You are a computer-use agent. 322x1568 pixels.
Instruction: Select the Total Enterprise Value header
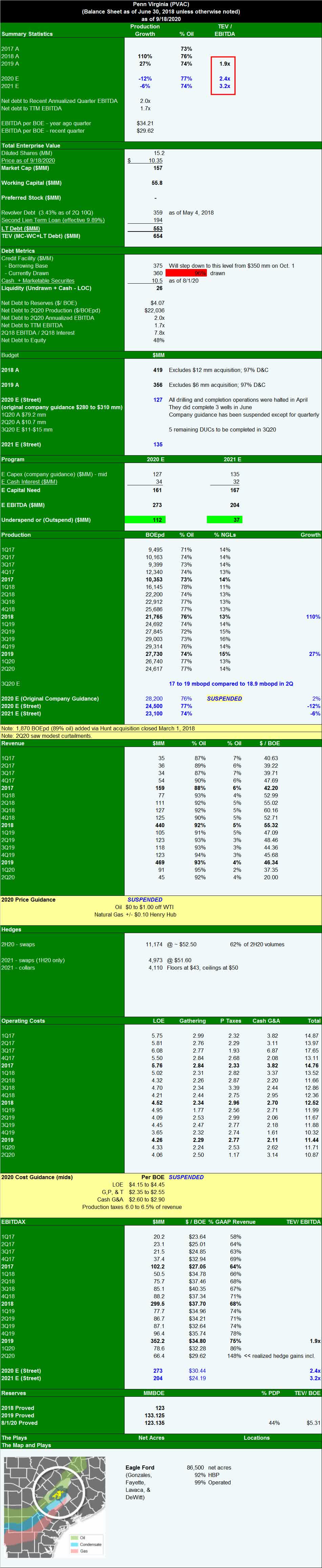coord(30,146)
